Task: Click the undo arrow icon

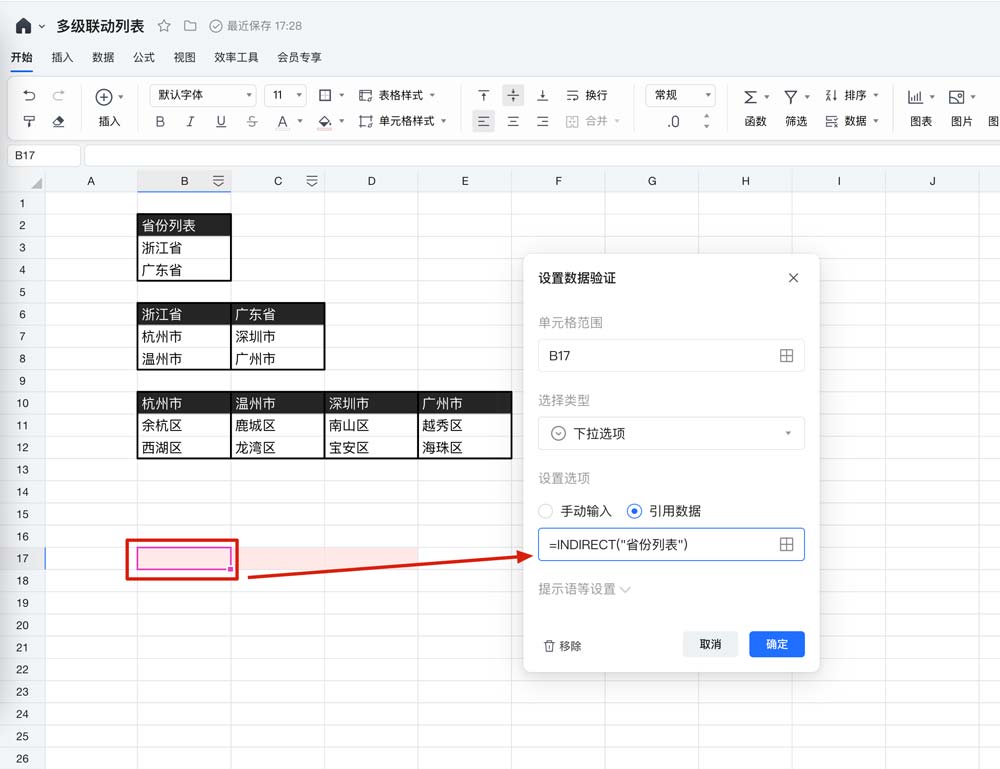Action: [x=29, y=96]
